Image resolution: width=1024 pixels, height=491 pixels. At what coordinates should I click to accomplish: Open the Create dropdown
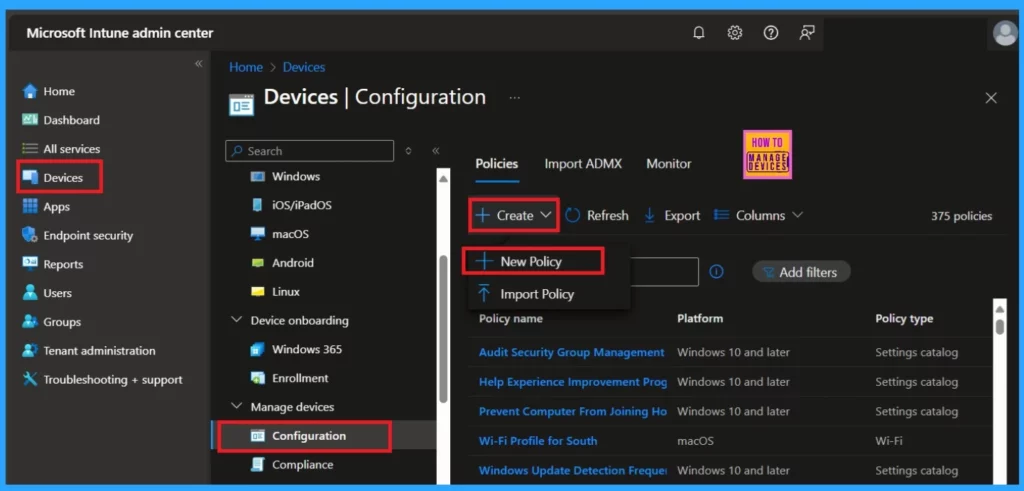tap(514, 215)
